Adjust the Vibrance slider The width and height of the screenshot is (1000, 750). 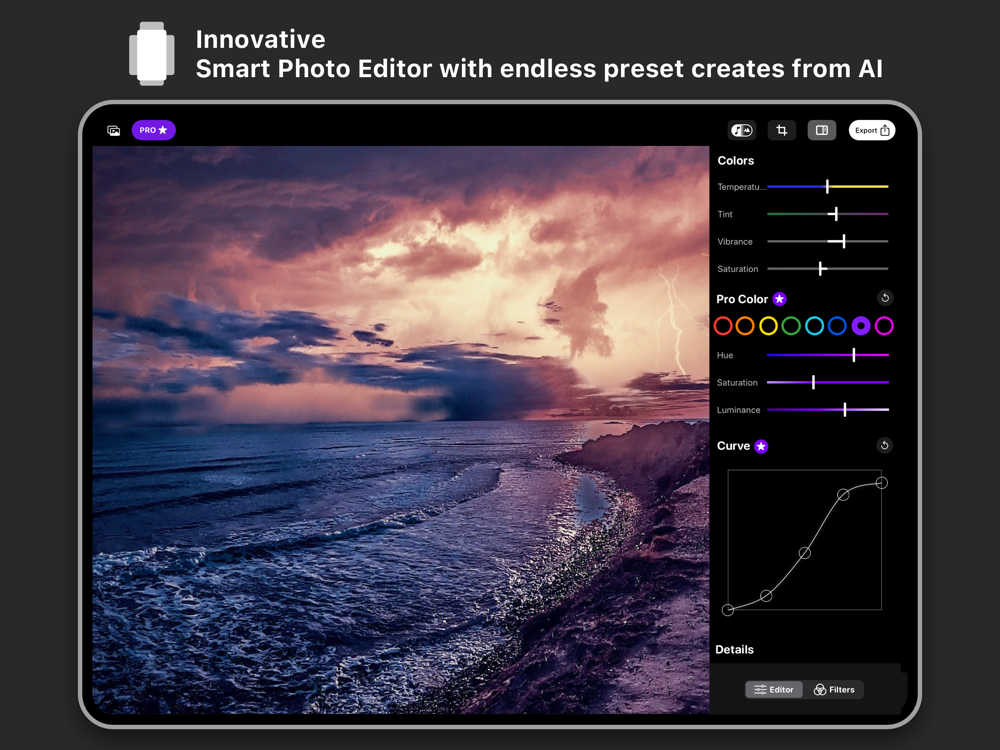[828, 242]
